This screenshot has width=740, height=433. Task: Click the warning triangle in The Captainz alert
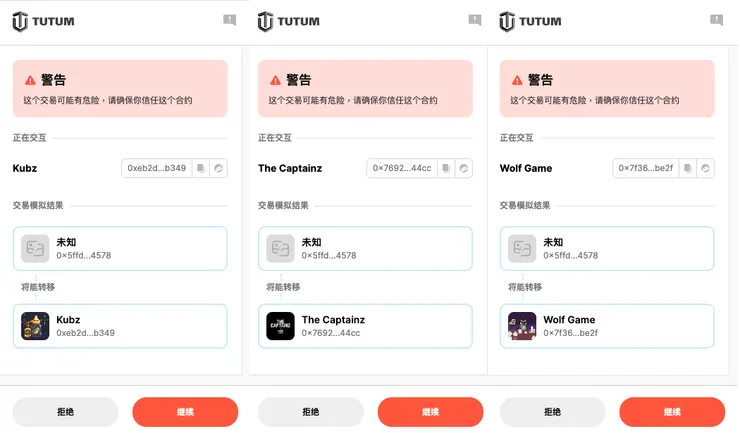pos(275,80)
